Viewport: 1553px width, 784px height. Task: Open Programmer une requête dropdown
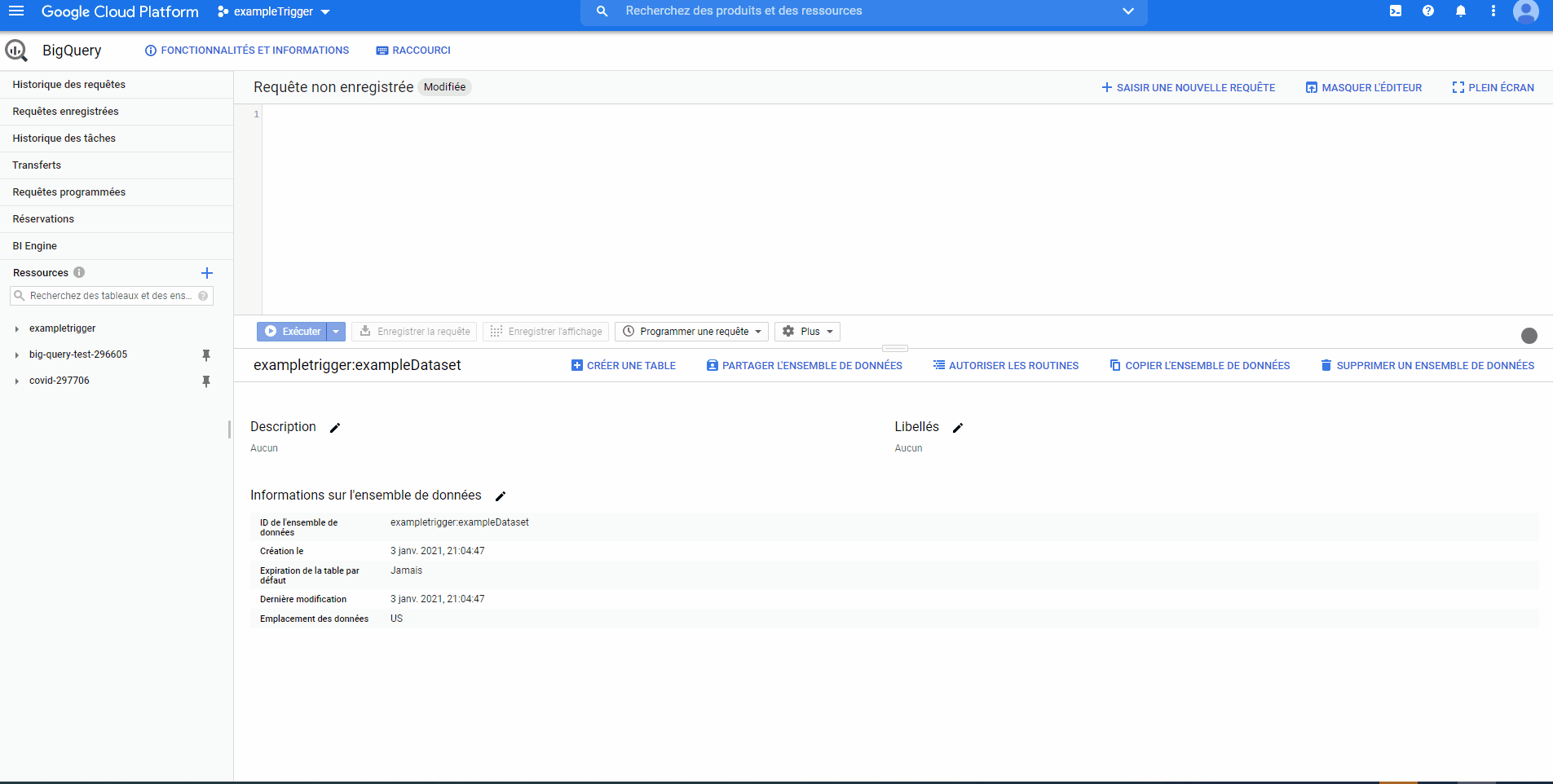point(692,332)
